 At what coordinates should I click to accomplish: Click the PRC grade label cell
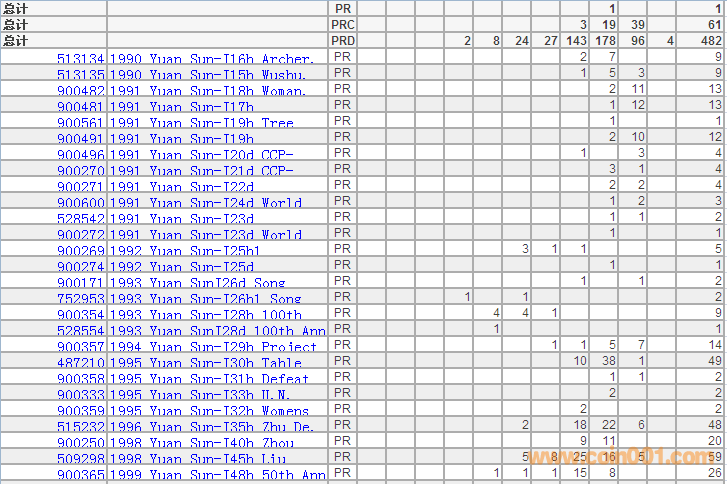pos(343,25)
